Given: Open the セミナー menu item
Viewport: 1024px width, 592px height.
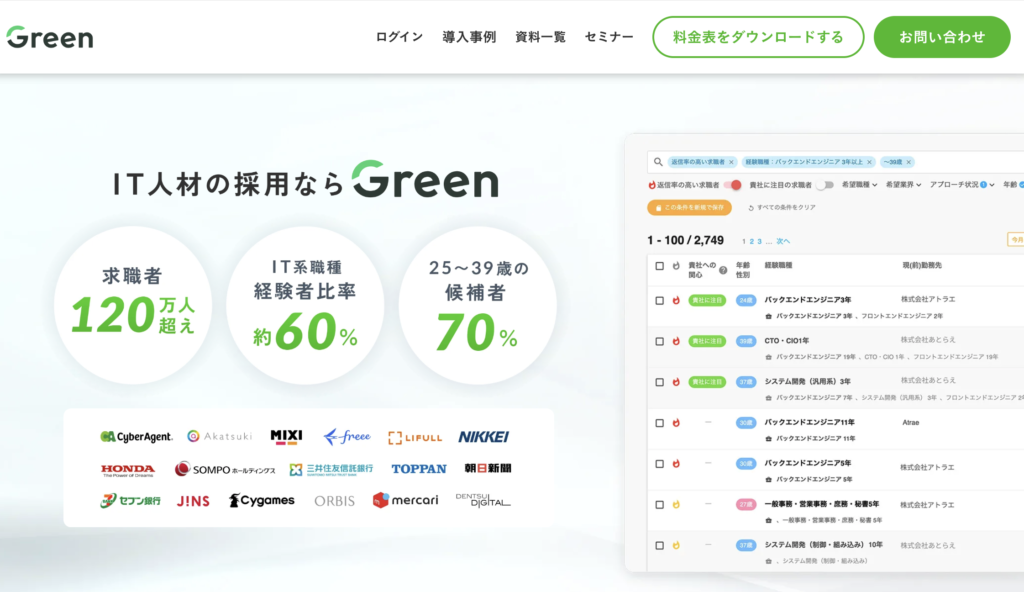Looking at the screenshot, I should (609, 37).
